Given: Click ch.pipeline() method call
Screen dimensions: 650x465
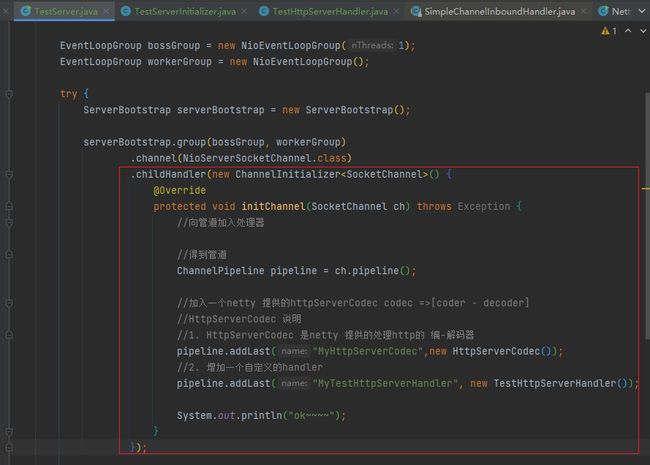Looking at the screenshot, I should pos(372,271).
